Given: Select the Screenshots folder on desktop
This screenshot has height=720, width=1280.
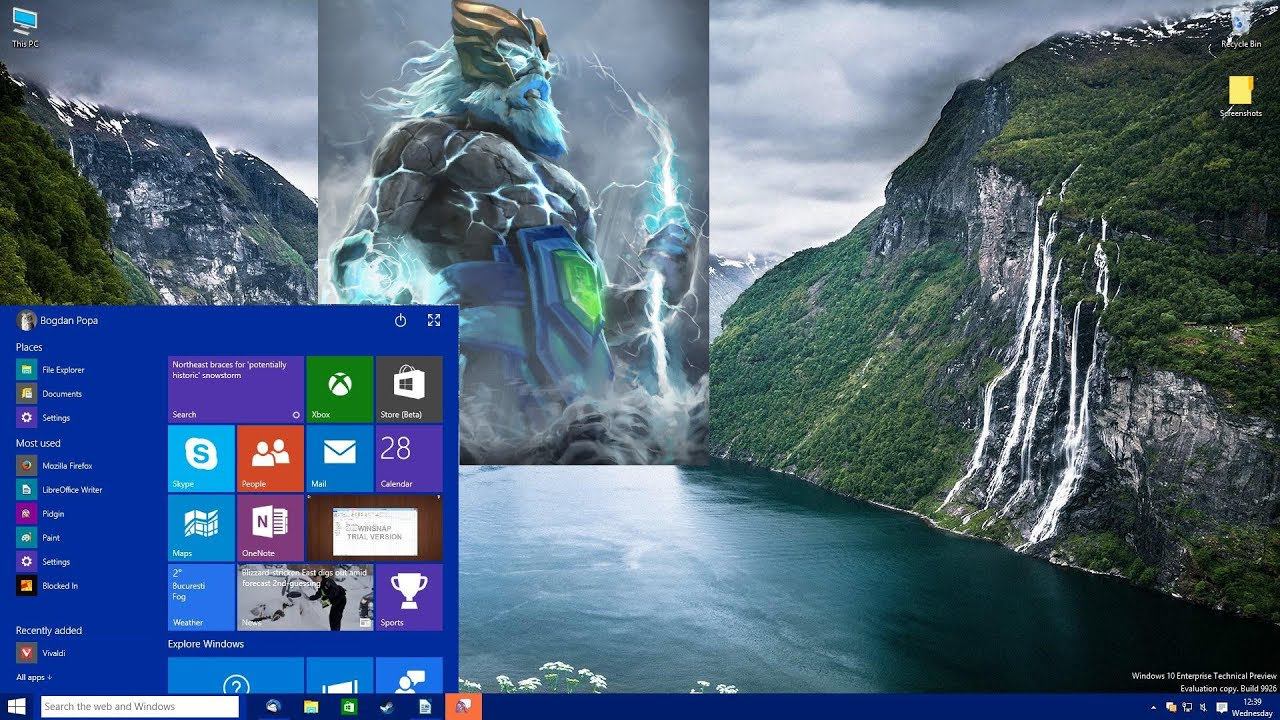Looking at the screenshot, I should coord(1241,97).
